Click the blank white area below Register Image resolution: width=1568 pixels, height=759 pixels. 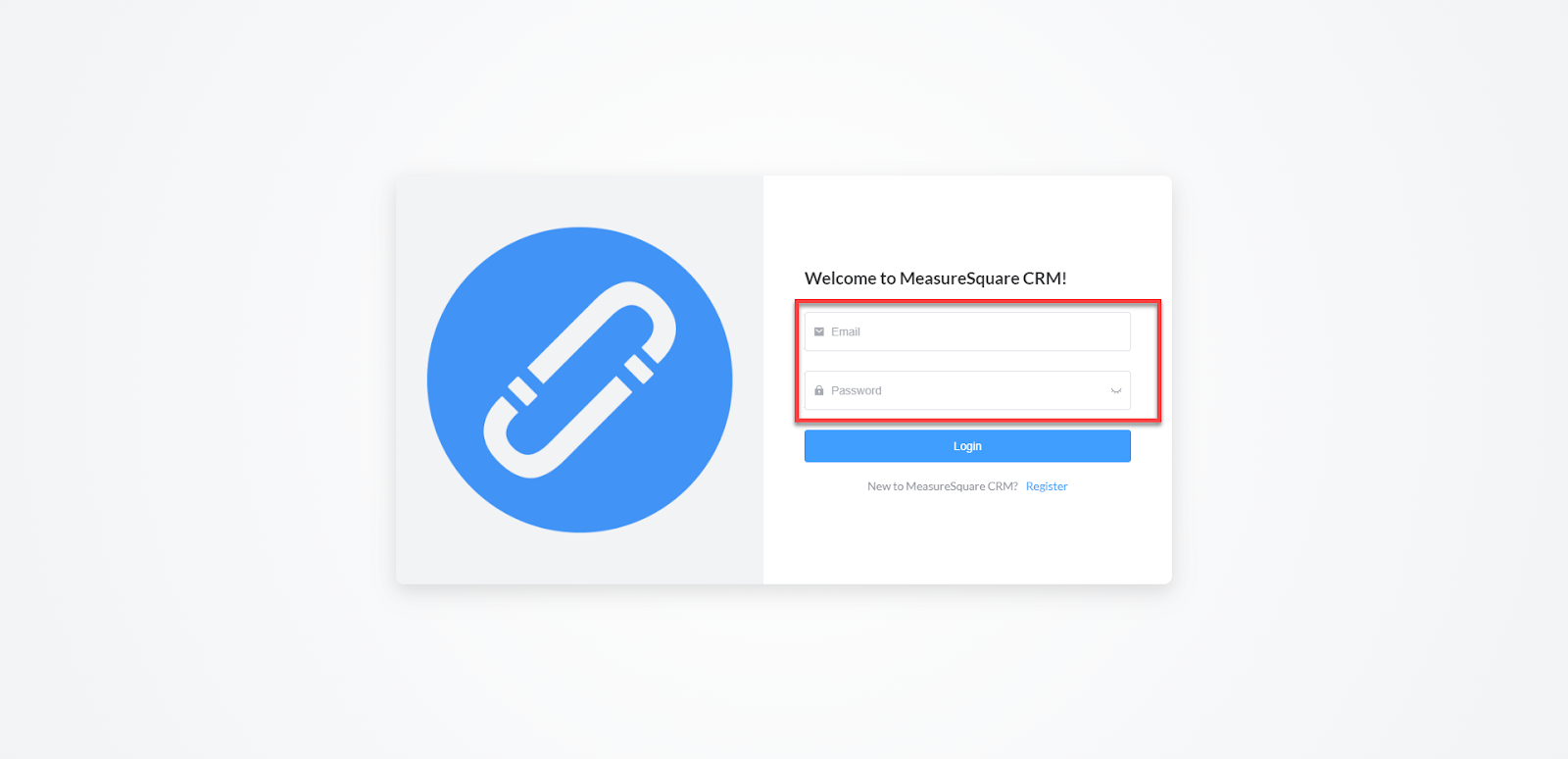[x=967, y=539]
